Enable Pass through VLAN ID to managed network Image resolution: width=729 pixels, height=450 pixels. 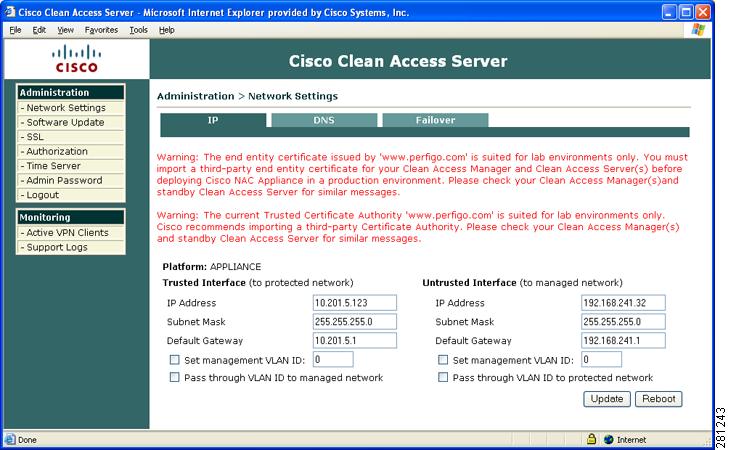coord(174,377)
